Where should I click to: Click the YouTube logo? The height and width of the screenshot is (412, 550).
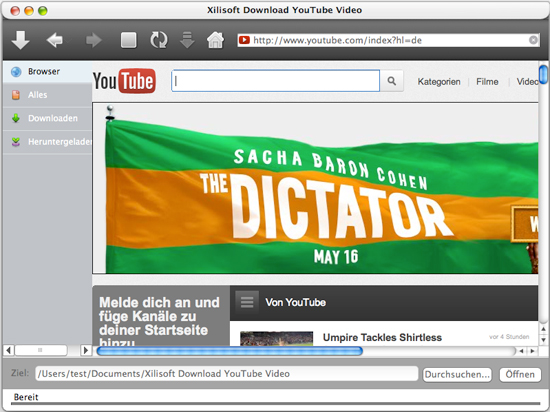pos(125,81)
